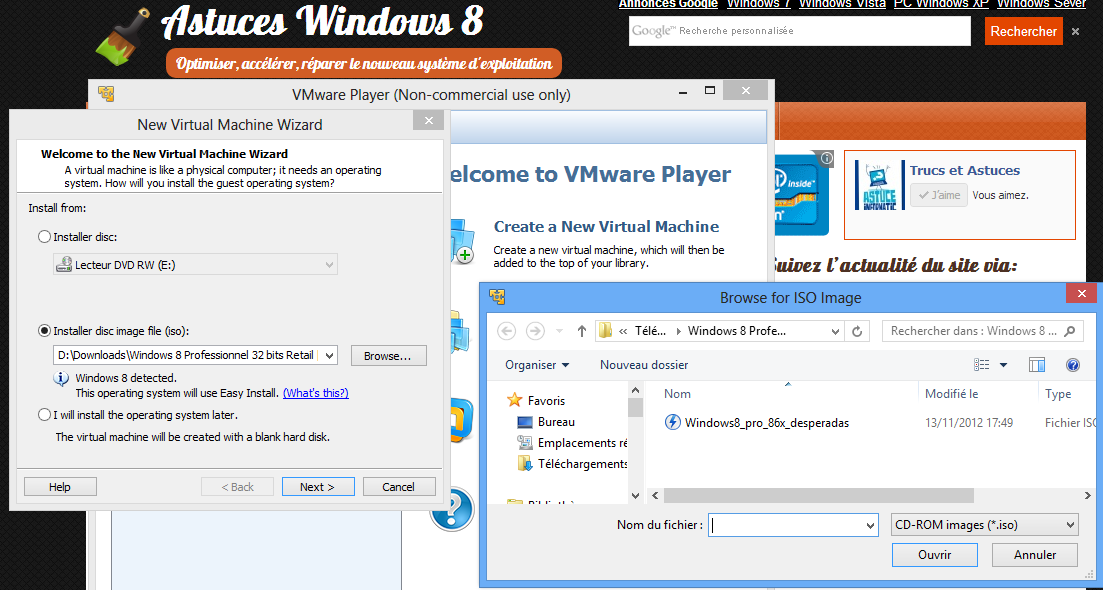Refresh the folder listing

coord(857,331)
